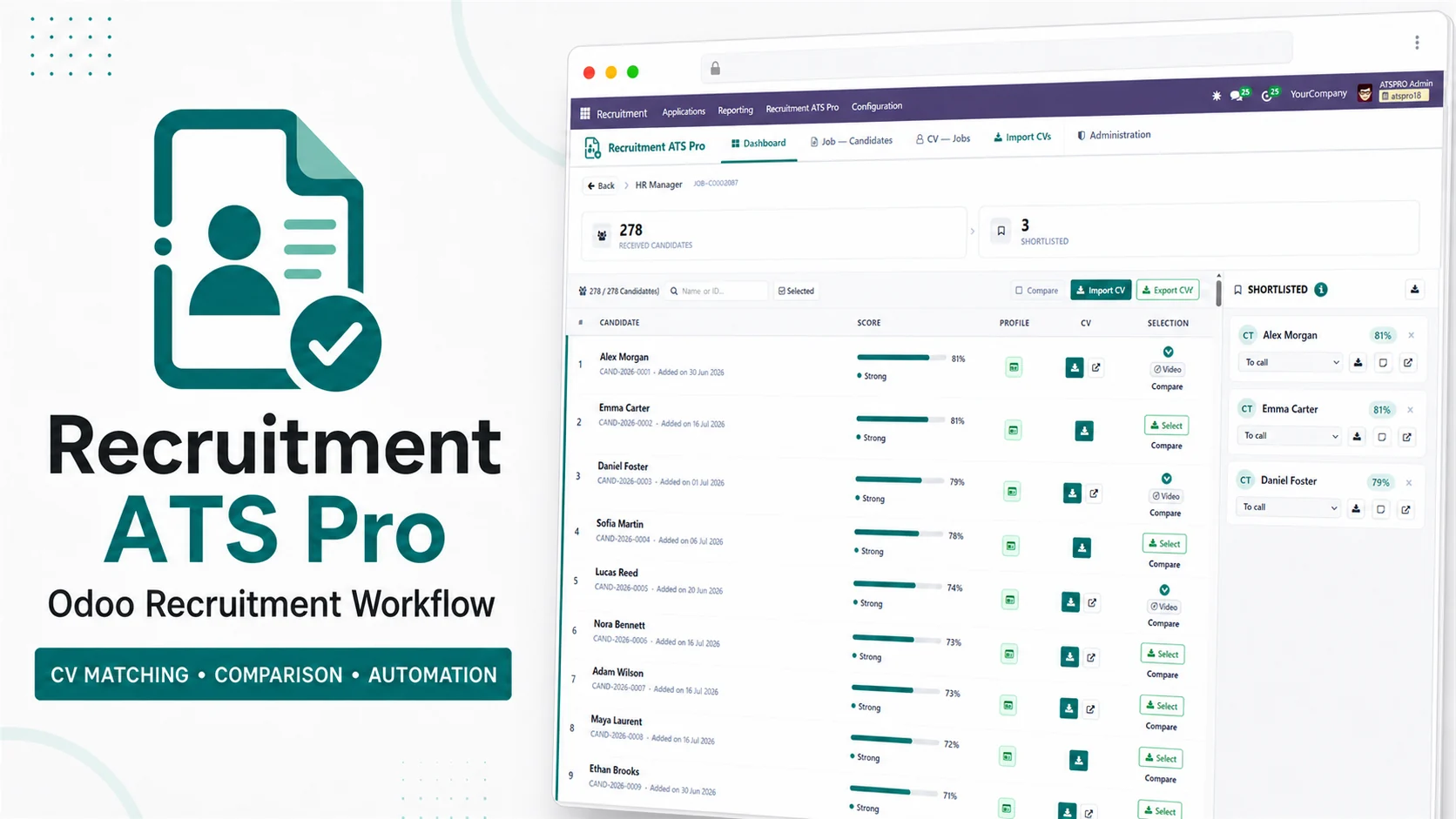
Task: Open external link on Emma Carter's shortlist card
Action: point(1407,437)
